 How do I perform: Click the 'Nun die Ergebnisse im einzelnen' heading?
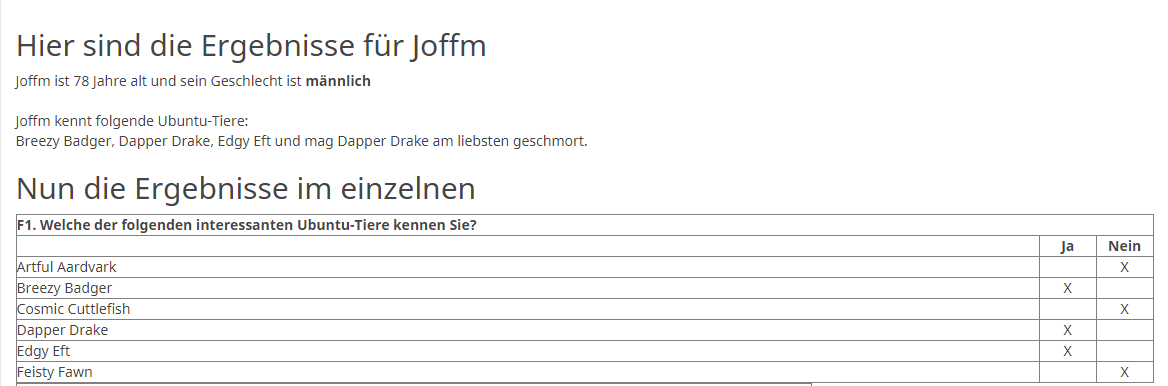coord(246,189)
